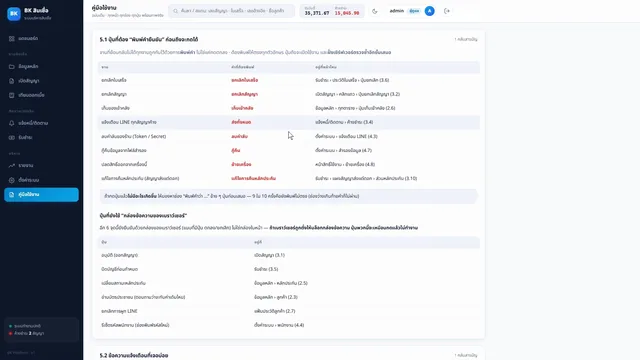Image resolution: width=640 pixels, height=360 pixels.
Task: Go back to contents from section 5.2
Action: click(466, 355)
